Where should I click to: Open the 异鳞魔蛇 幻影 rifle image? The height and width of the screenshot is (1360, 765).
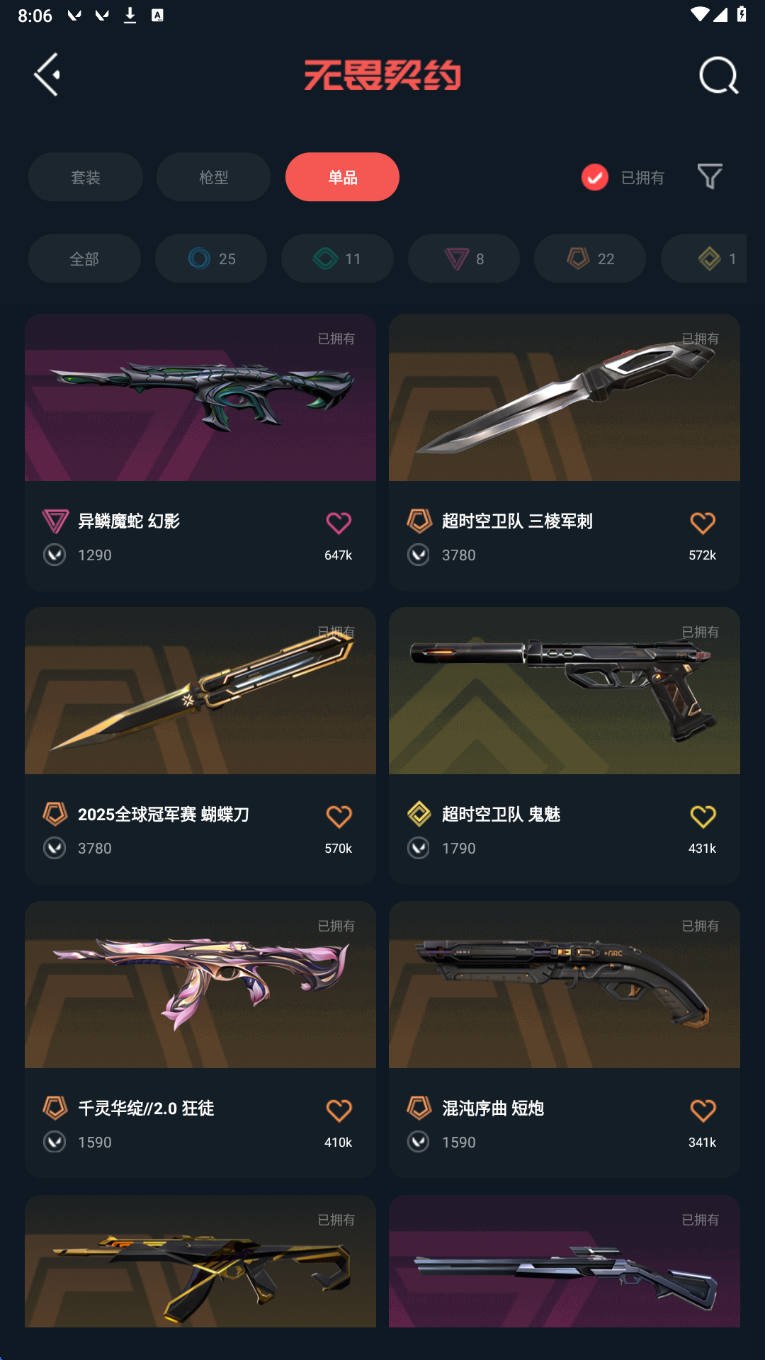[x=200, y=398]
